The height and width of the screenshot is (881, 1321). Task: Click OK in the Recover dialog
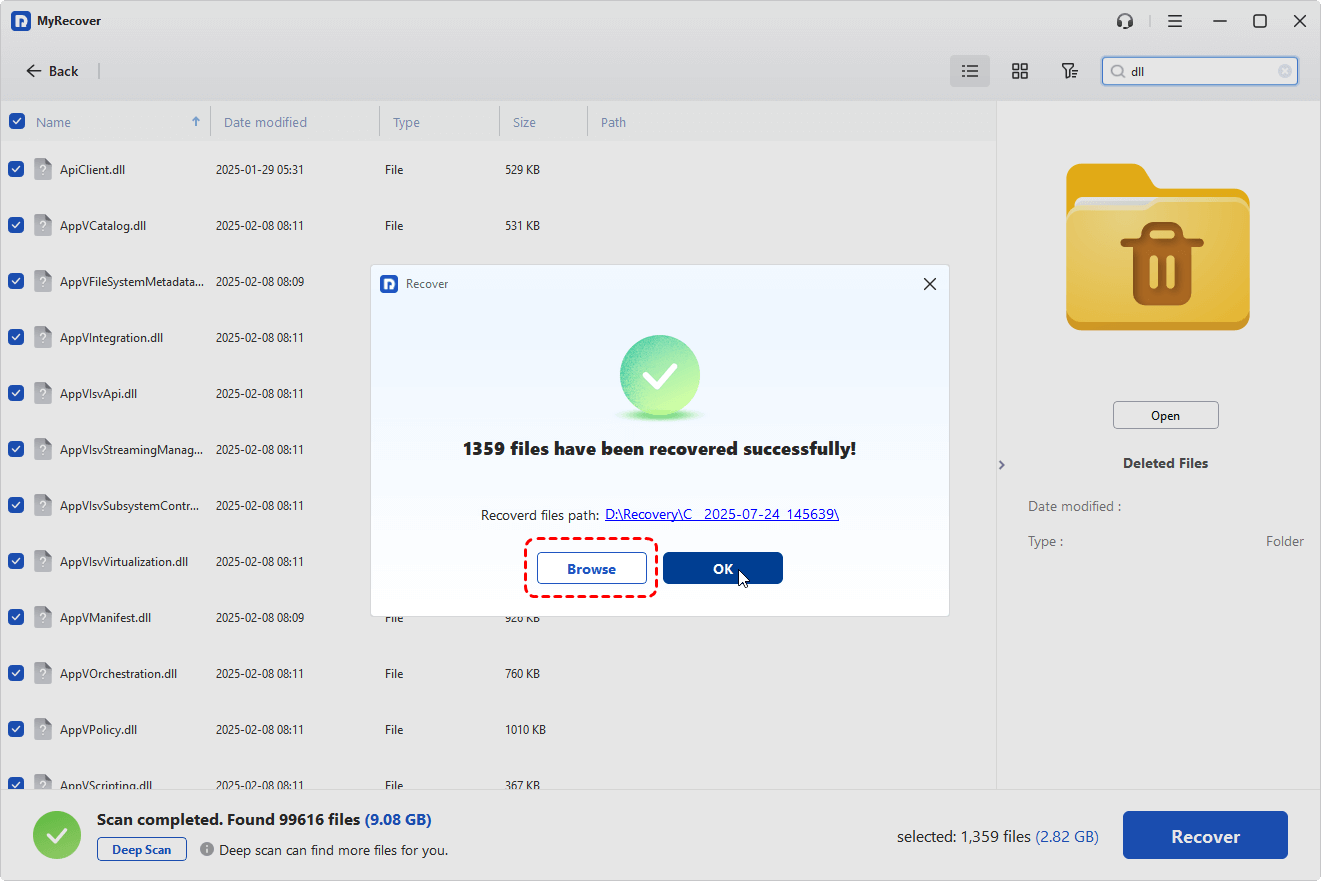tap(723, 568)
